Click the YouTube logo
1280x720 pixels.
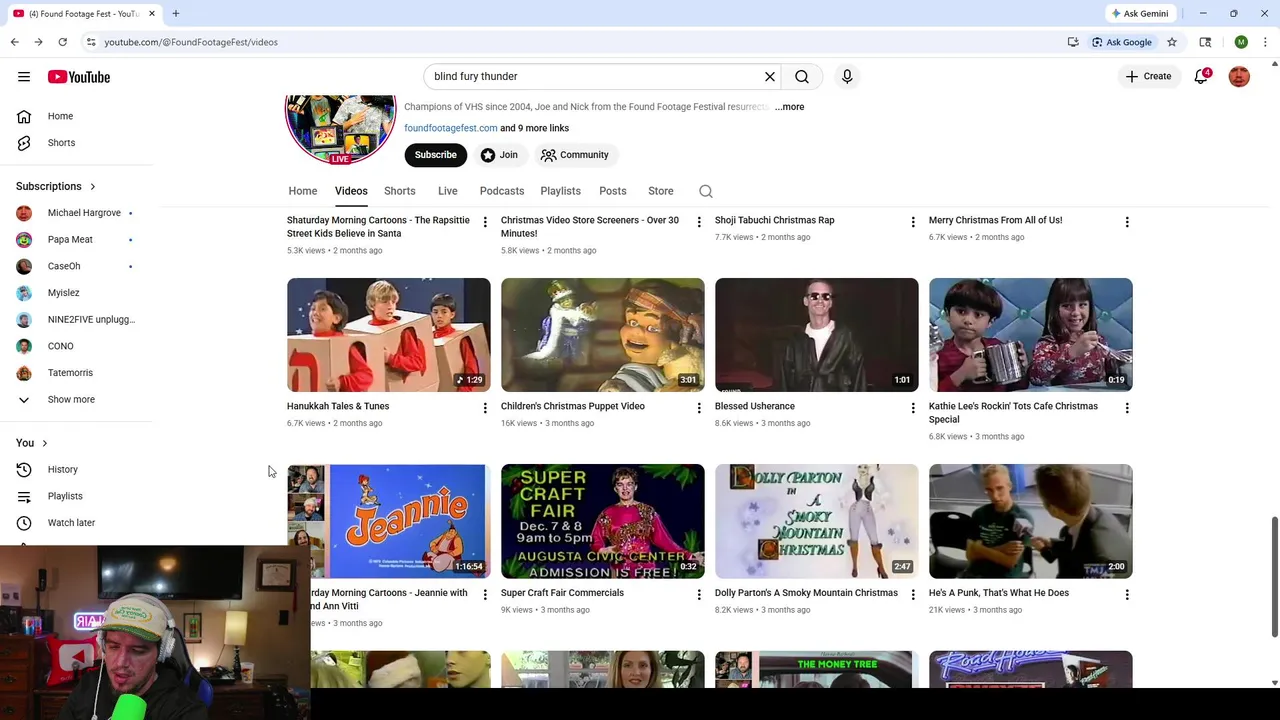(x=78, y=77)
